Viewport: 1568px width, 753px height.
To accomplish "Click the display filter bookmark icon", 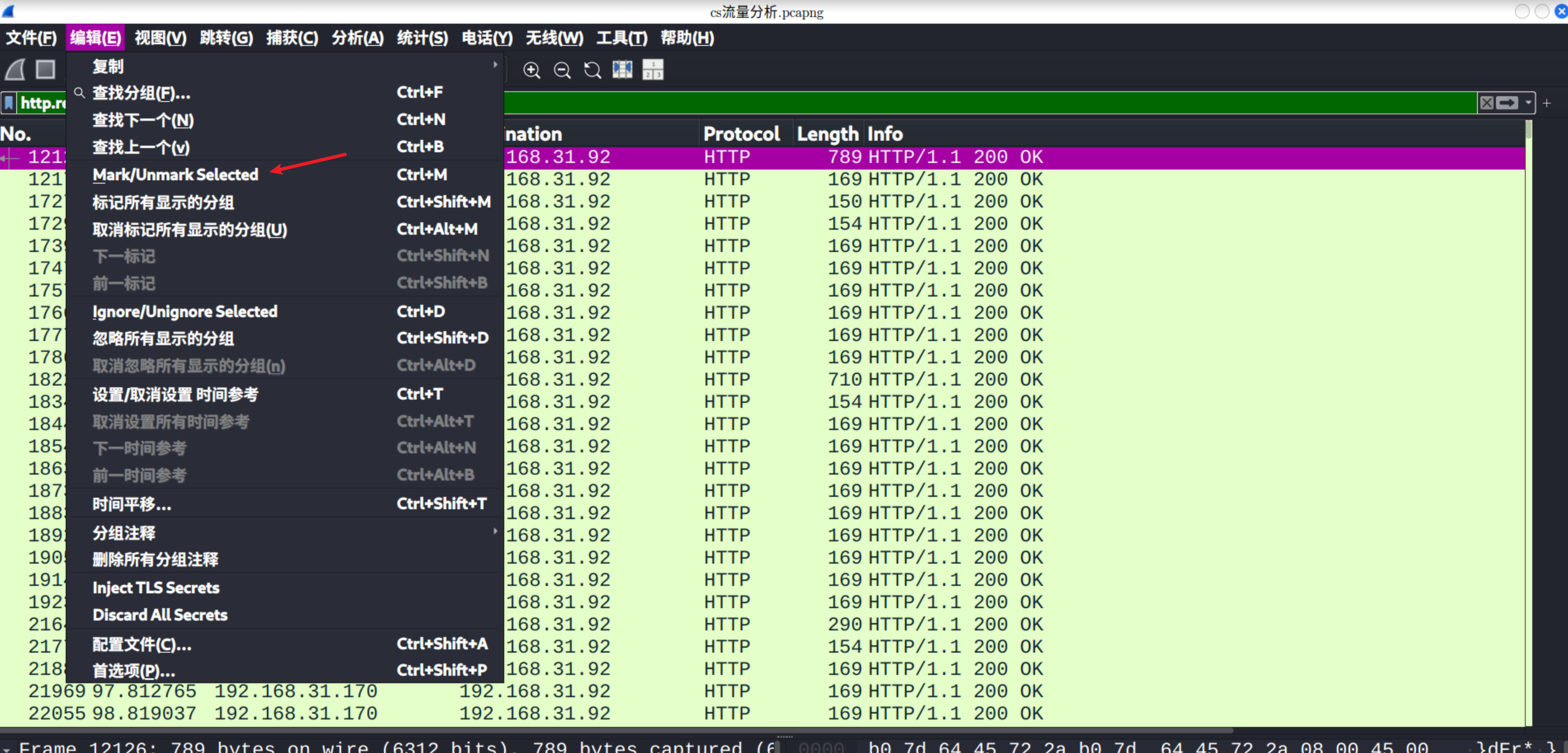I will (9, 103).
